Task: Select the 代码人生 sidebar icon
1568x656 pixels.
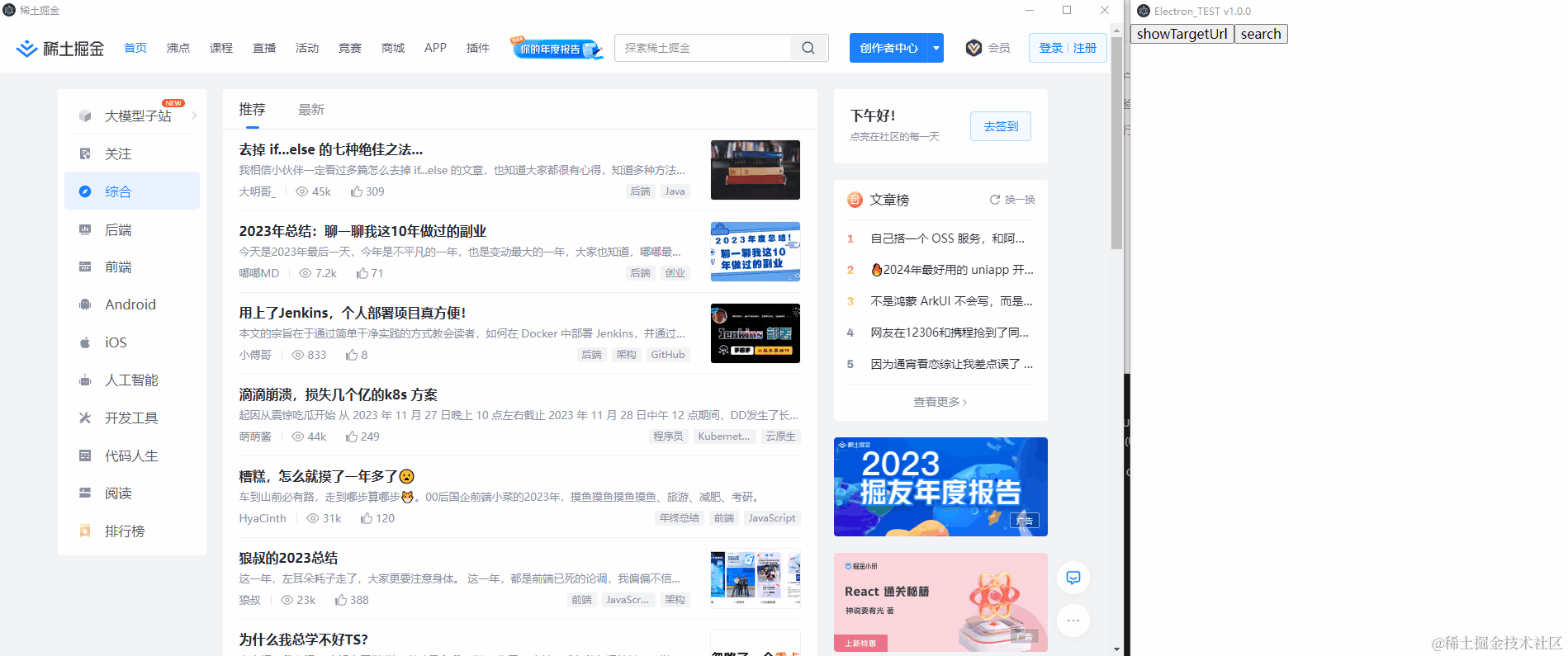Action: 85,455
